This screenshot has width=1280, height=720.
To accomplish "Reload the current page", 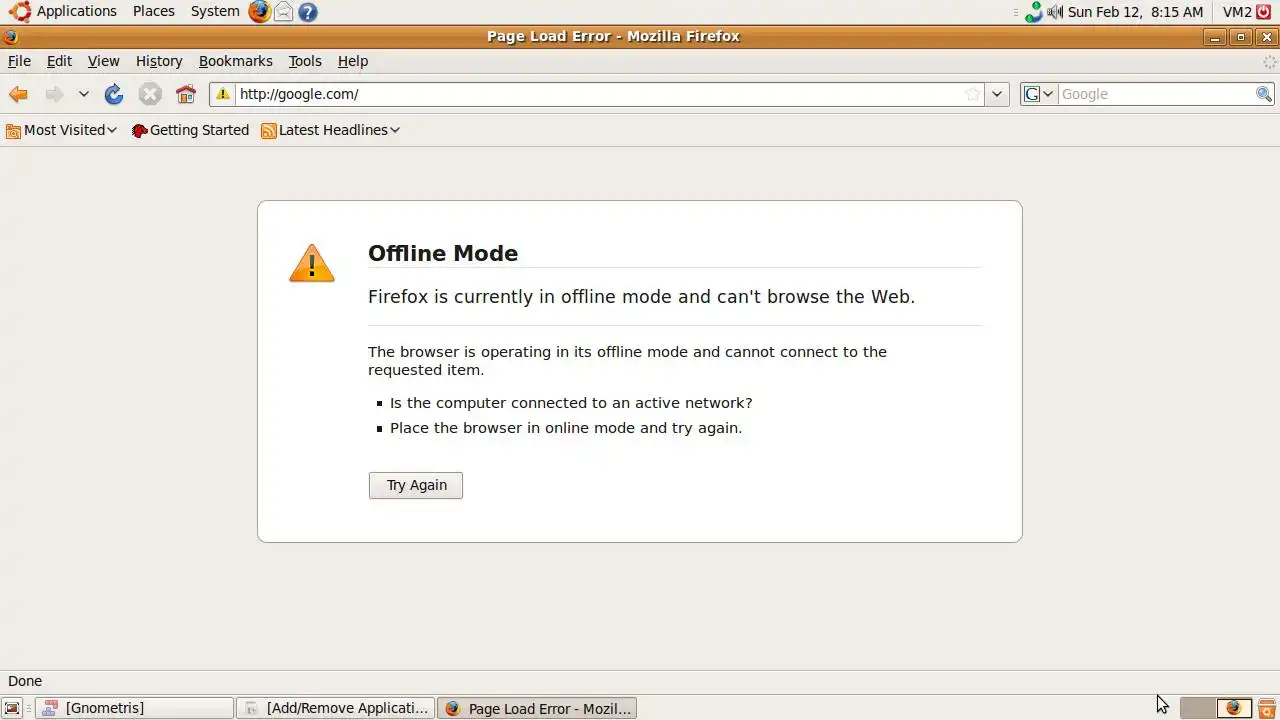I will pos(114,94).
